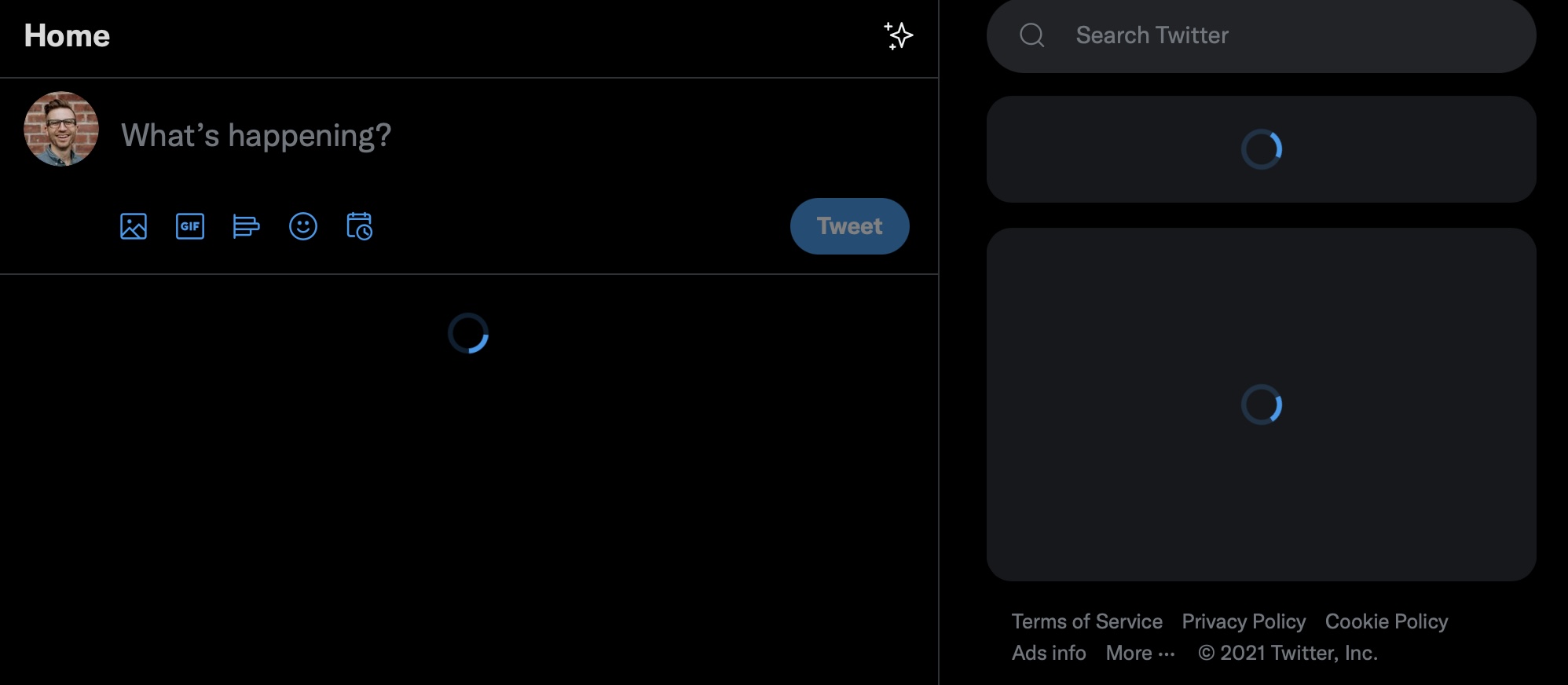Click the timeline loading spinner
The width and height of the screenshot is (1568, 685).
coord(468,333)
